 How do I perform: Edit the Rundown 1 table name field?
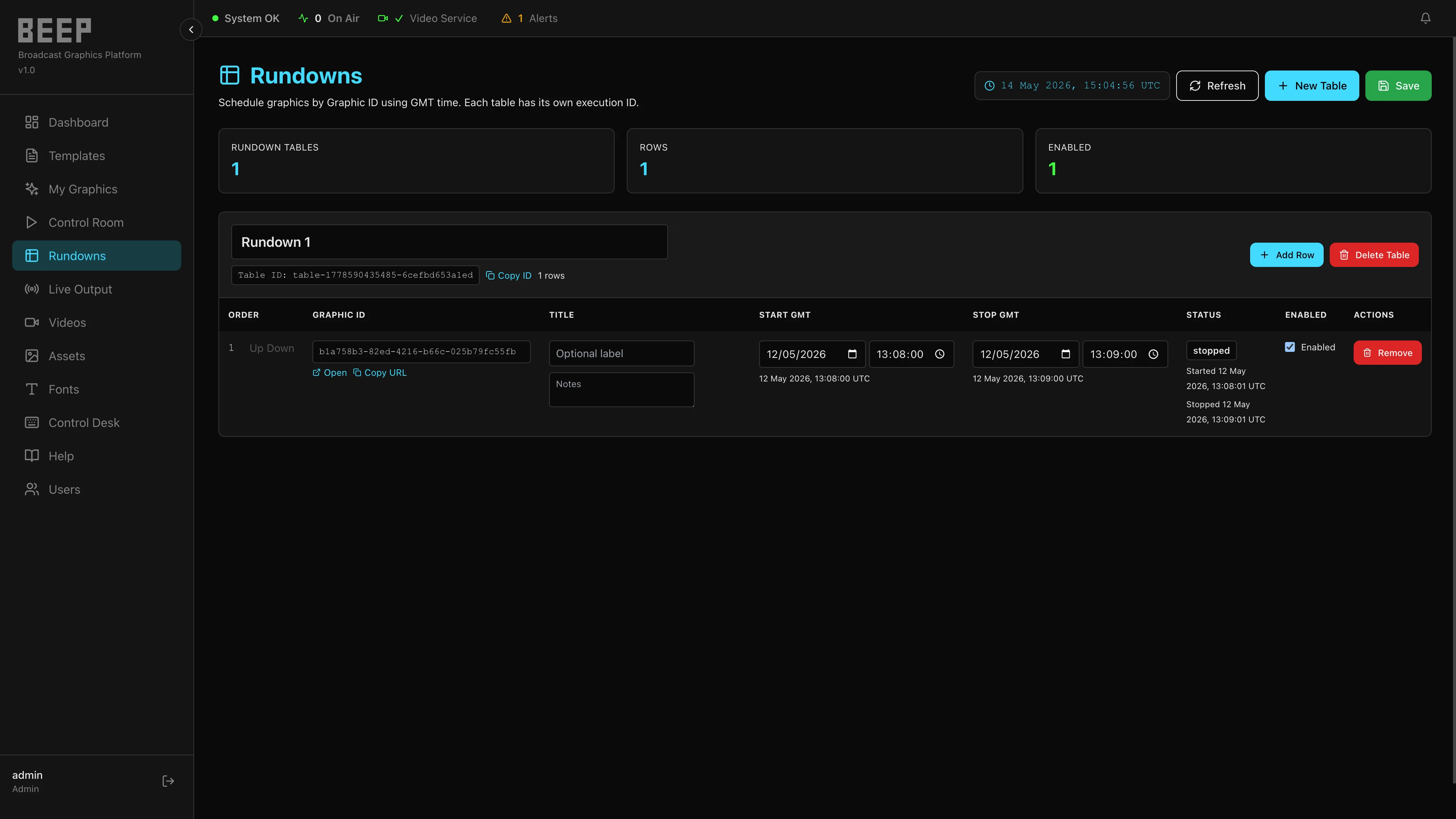point(449,242)
